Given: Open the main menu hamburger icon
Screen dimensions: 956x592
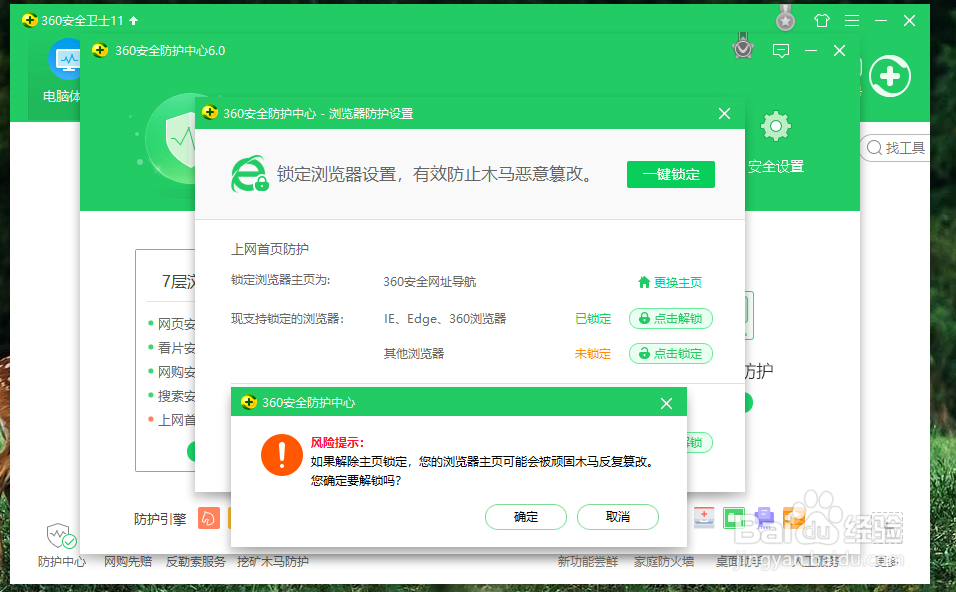Looking at the screenshot, I should pyautogui.click(x=852, y=21).
